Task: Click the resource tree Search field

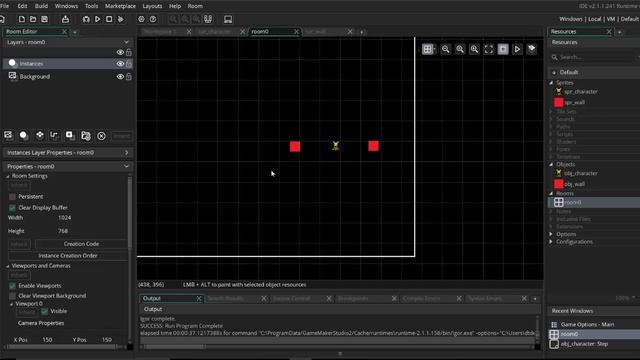Action: [x=596, y=57]
